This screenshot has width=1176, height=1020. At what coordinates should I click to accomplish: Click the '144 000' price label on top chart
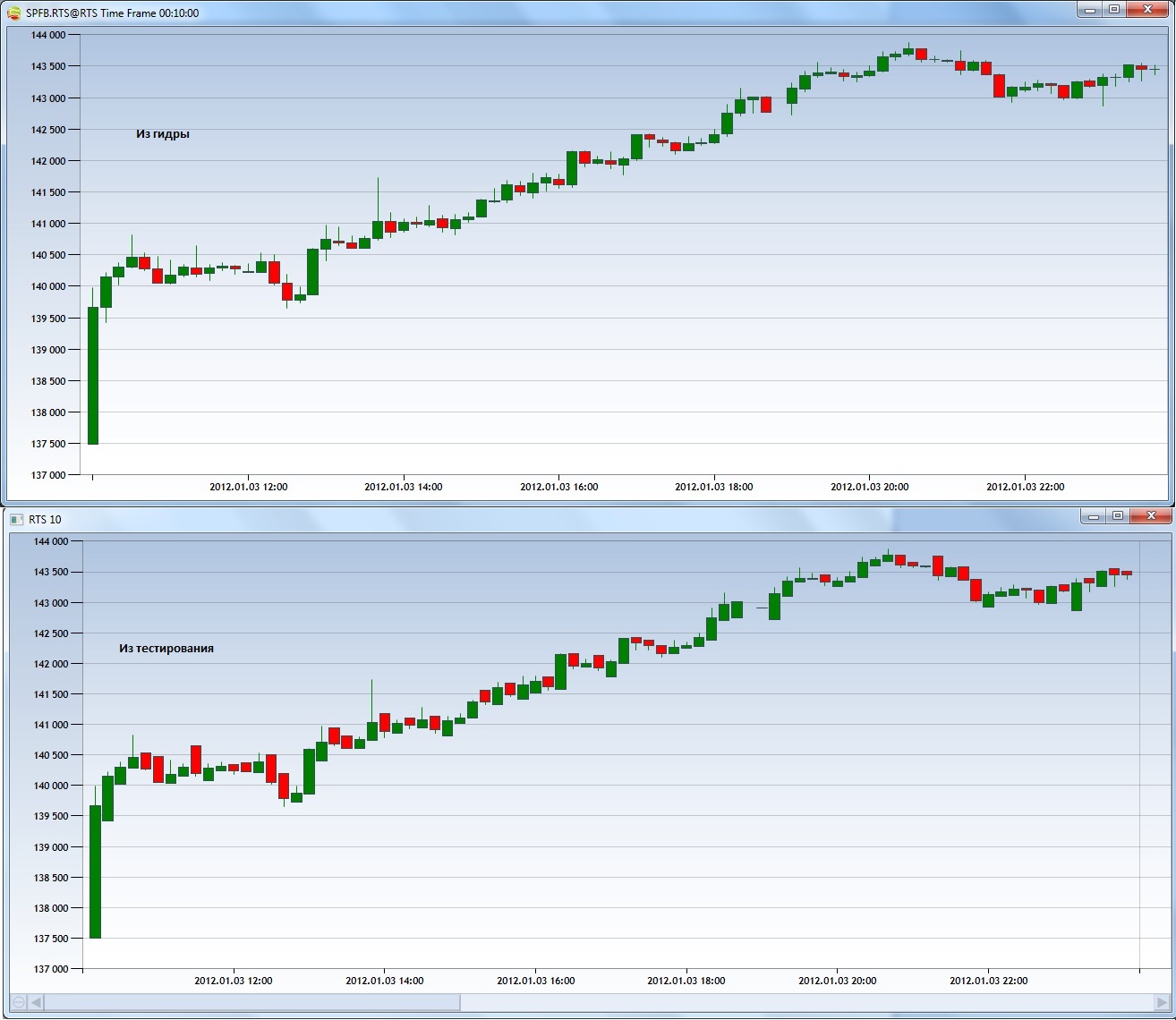pyautogui.click(x=48, y=35)
